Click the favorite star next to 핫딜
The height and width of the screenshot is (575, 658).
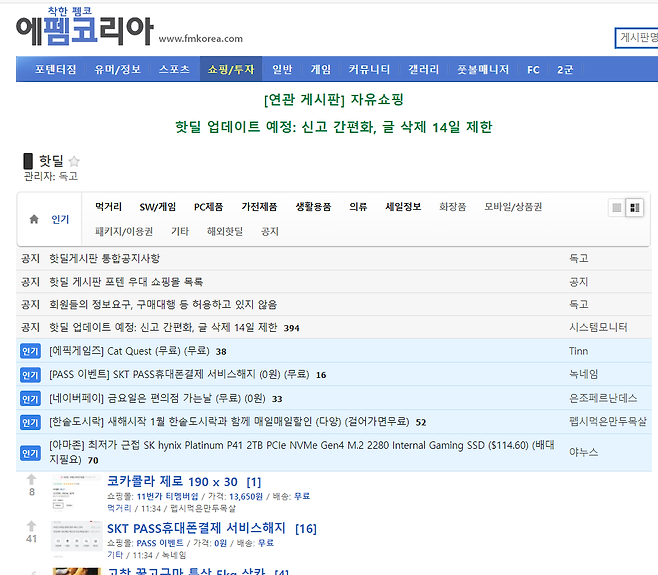[x=74, y=161]
